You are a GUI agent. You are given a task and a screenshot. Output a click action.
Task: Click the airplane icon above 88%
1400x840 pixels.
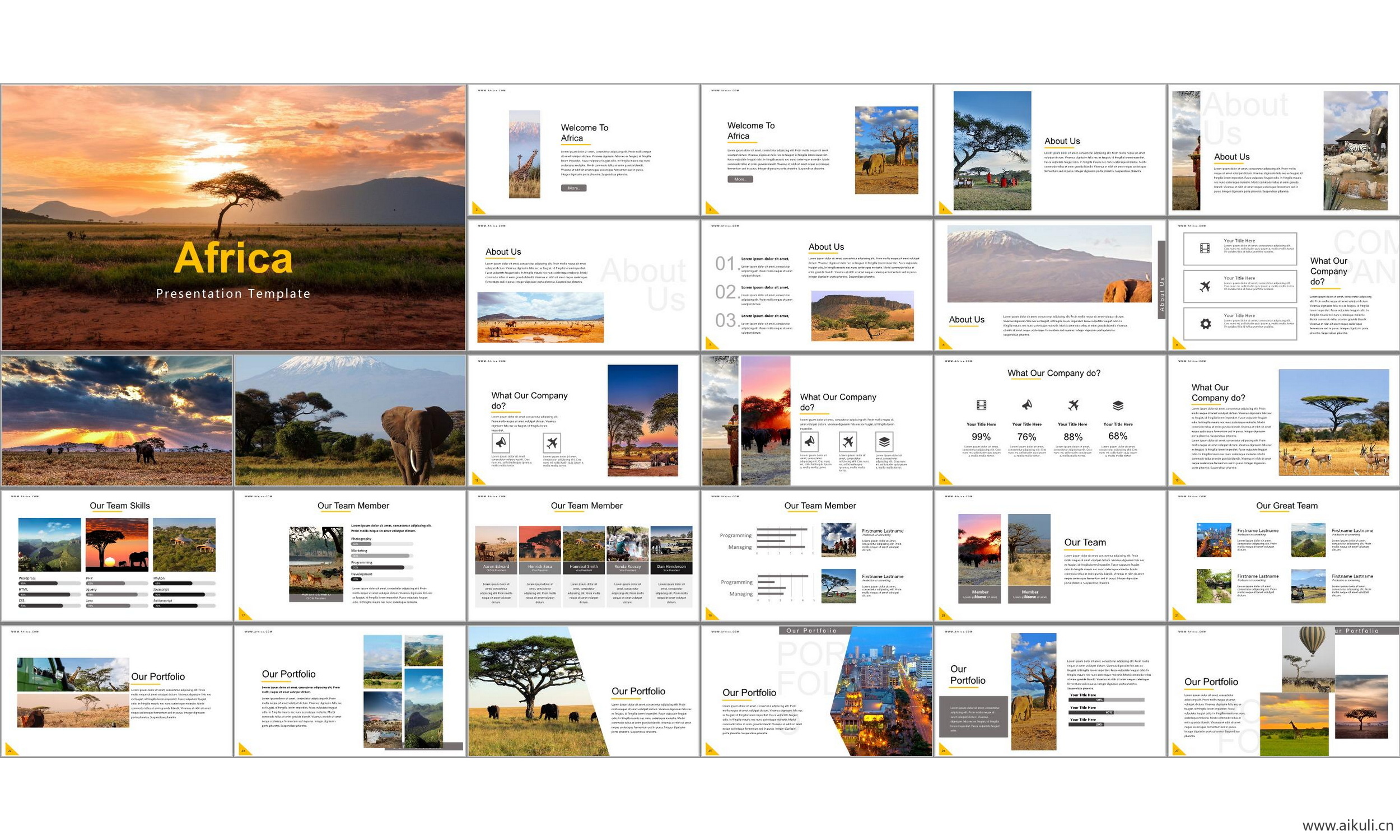(1073, 405)
